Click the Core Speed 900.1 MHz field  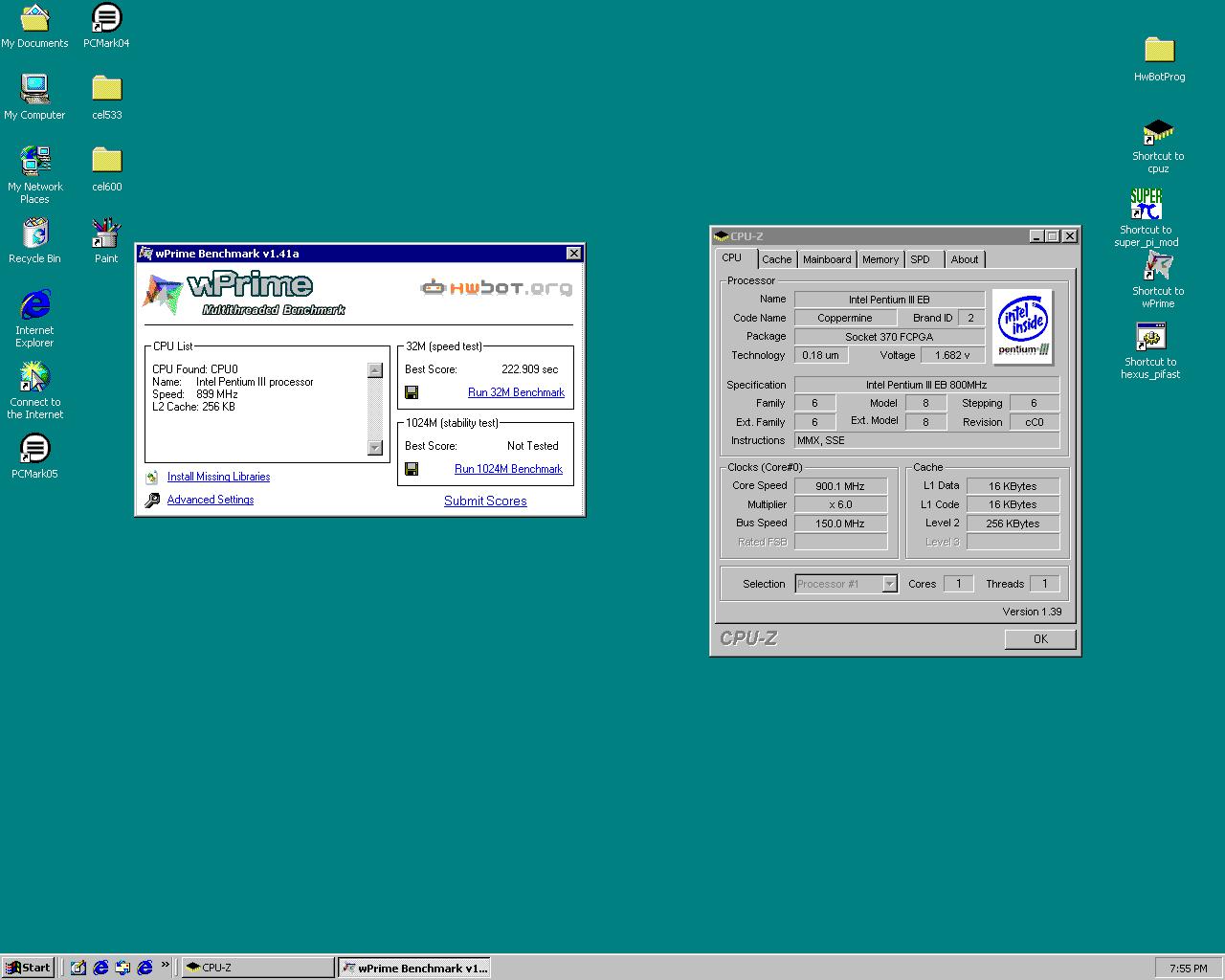tap(840, 486)
